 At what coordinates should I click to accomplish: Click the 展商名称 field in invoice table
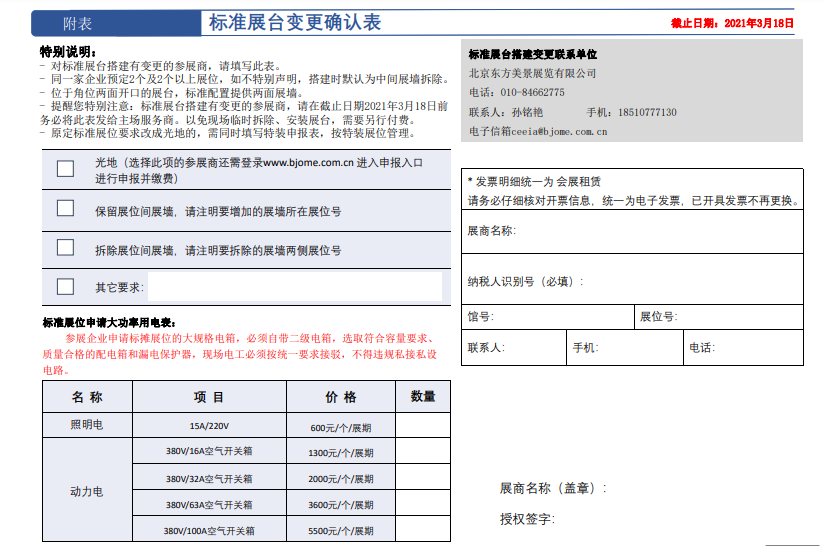[x=660, y=232]
